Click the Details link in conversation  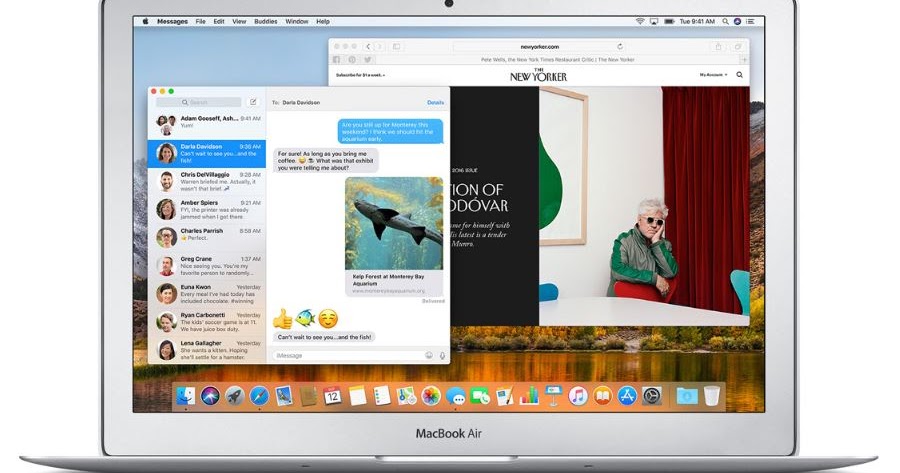tap(436, 102)
